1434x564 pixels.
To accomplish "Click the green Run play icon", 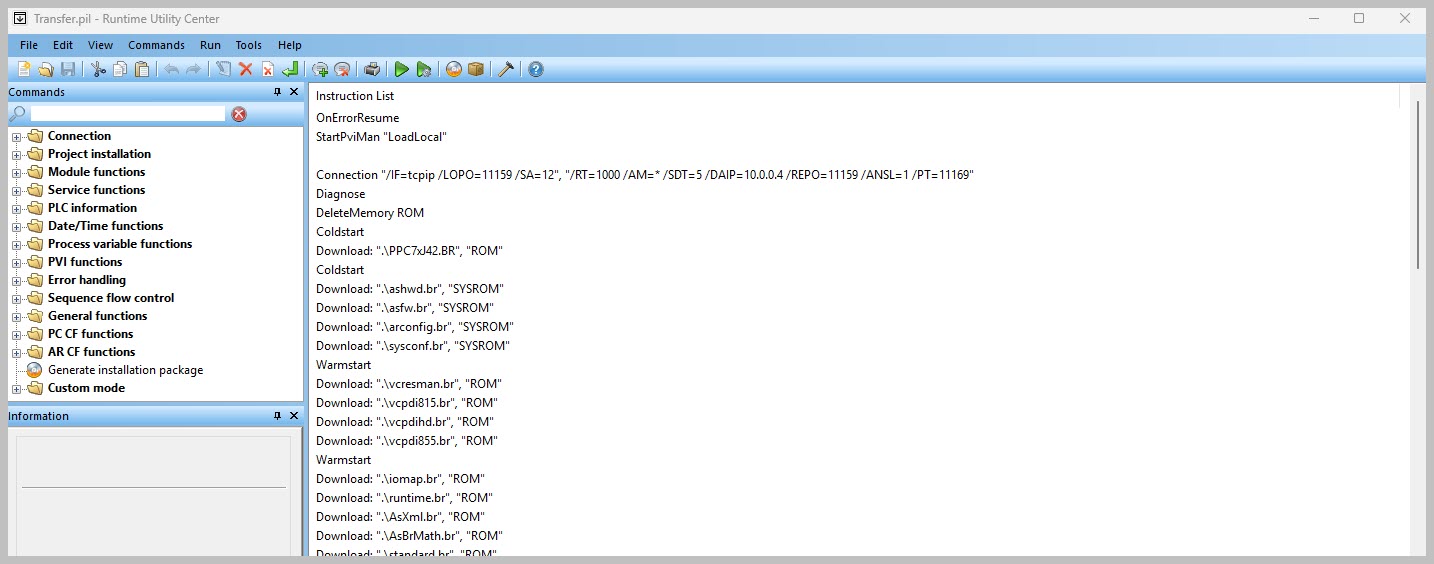I will tap(401, 69).
